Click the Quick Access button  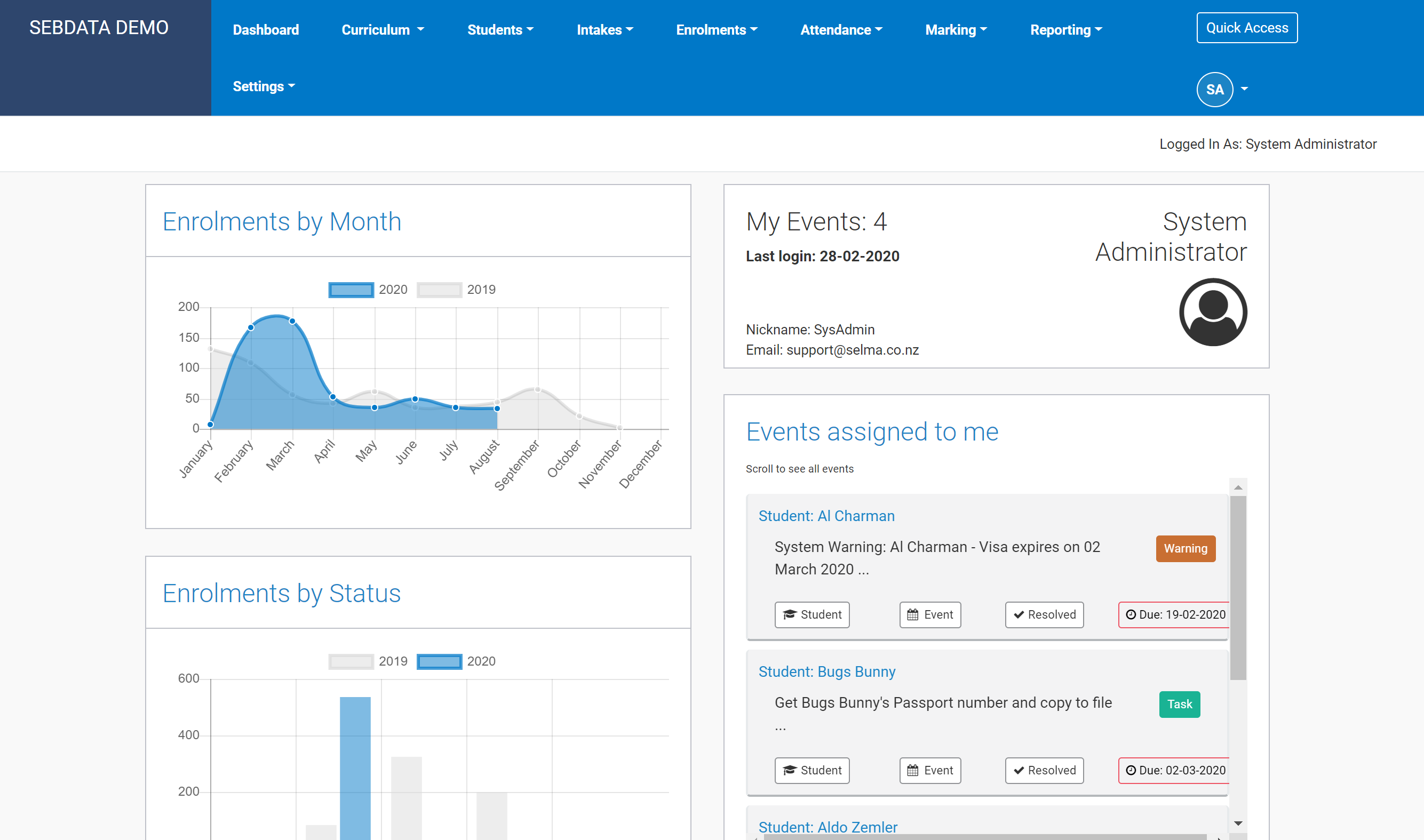1247,28
